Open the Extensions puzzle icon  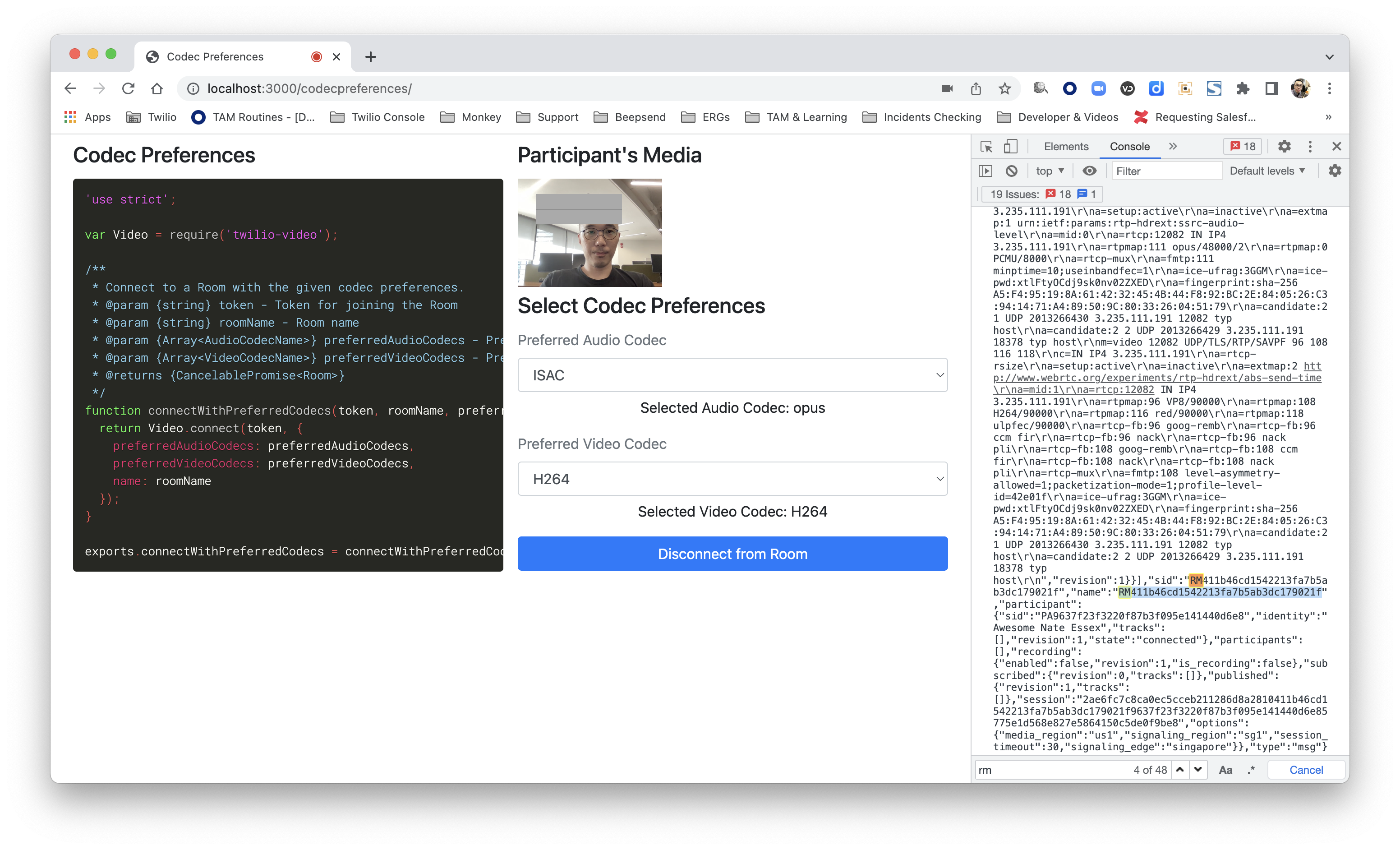1243,88
